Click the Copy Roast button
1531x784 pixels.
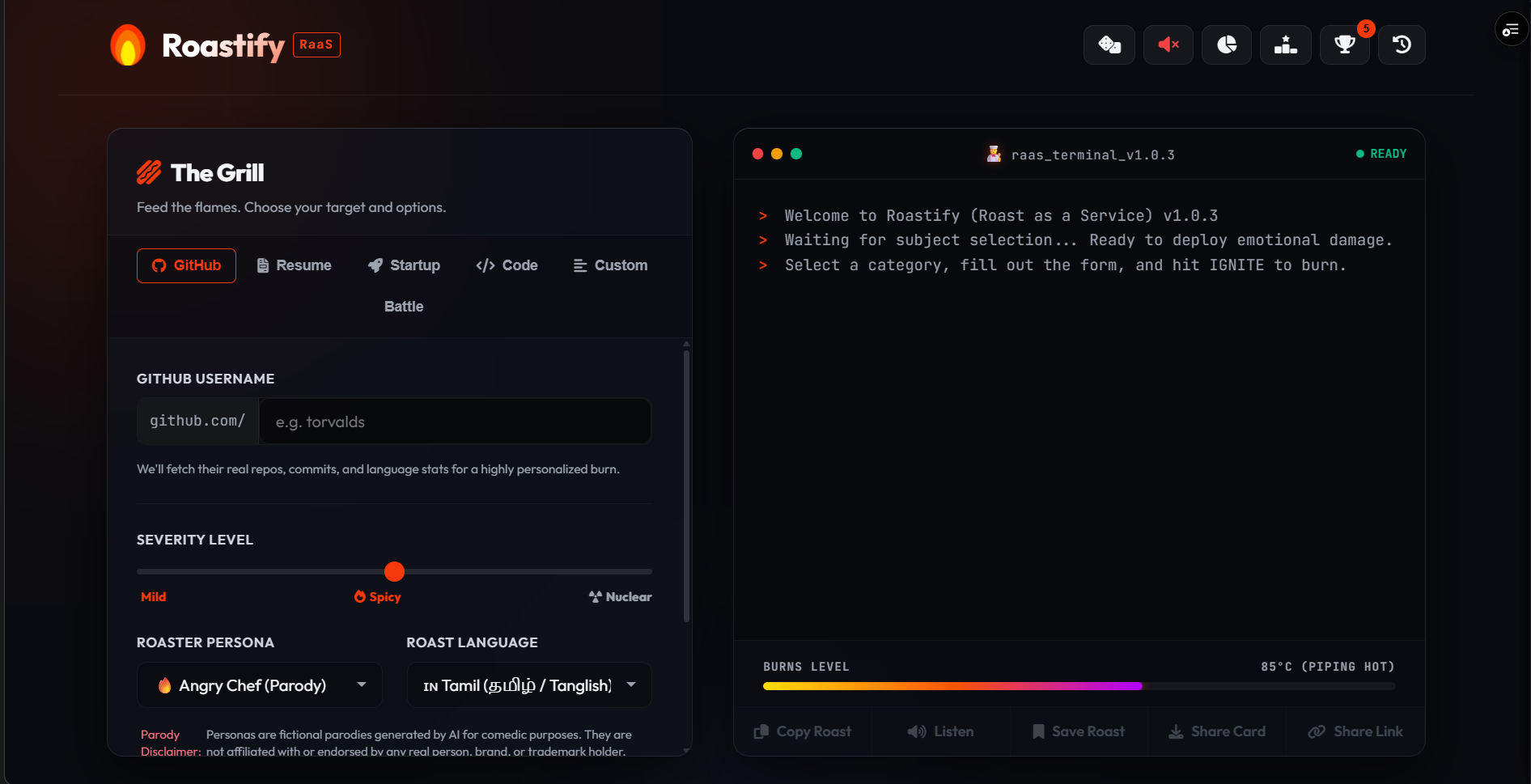(802, 731)
